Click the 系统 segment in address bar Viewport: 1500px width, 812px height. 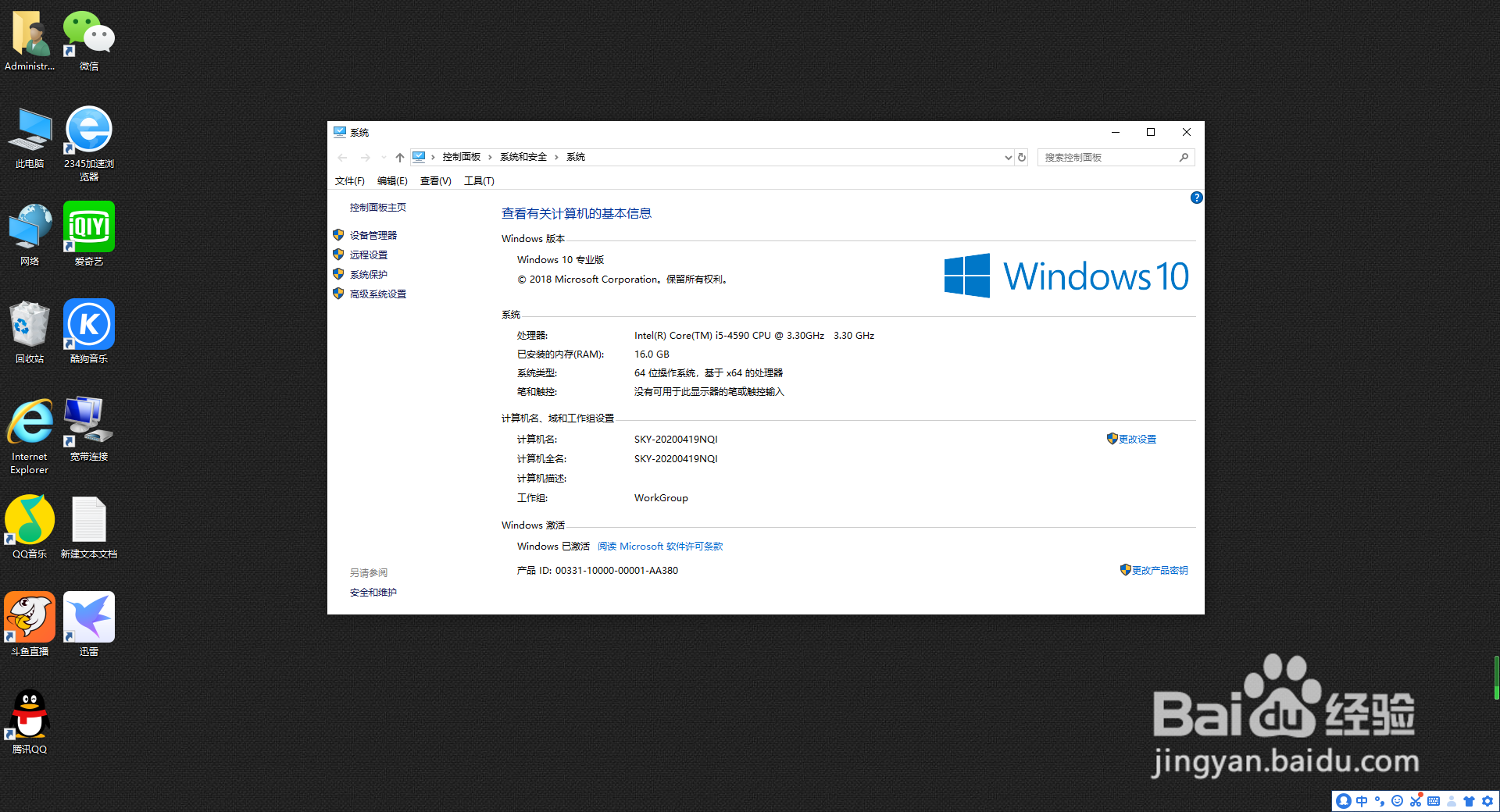pos(576,157)
